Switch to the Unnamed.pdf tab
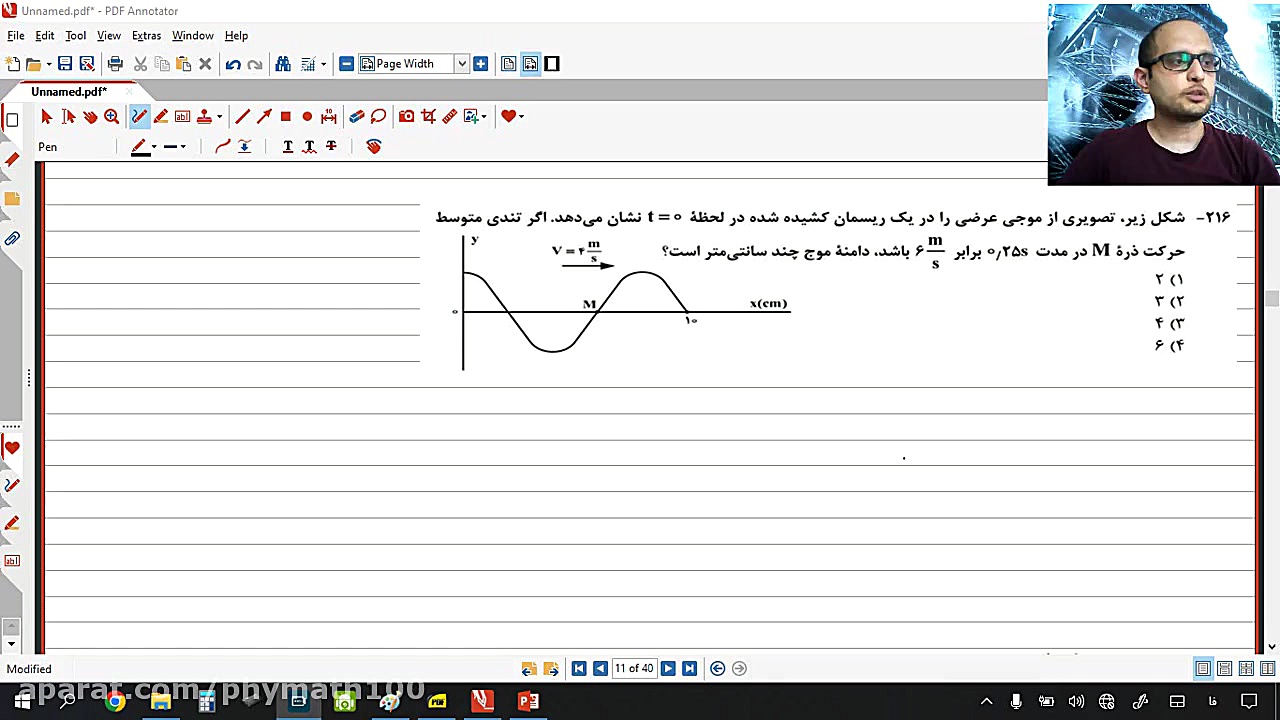Screen dimensions: 1280x720 click(x=69, y=92)
